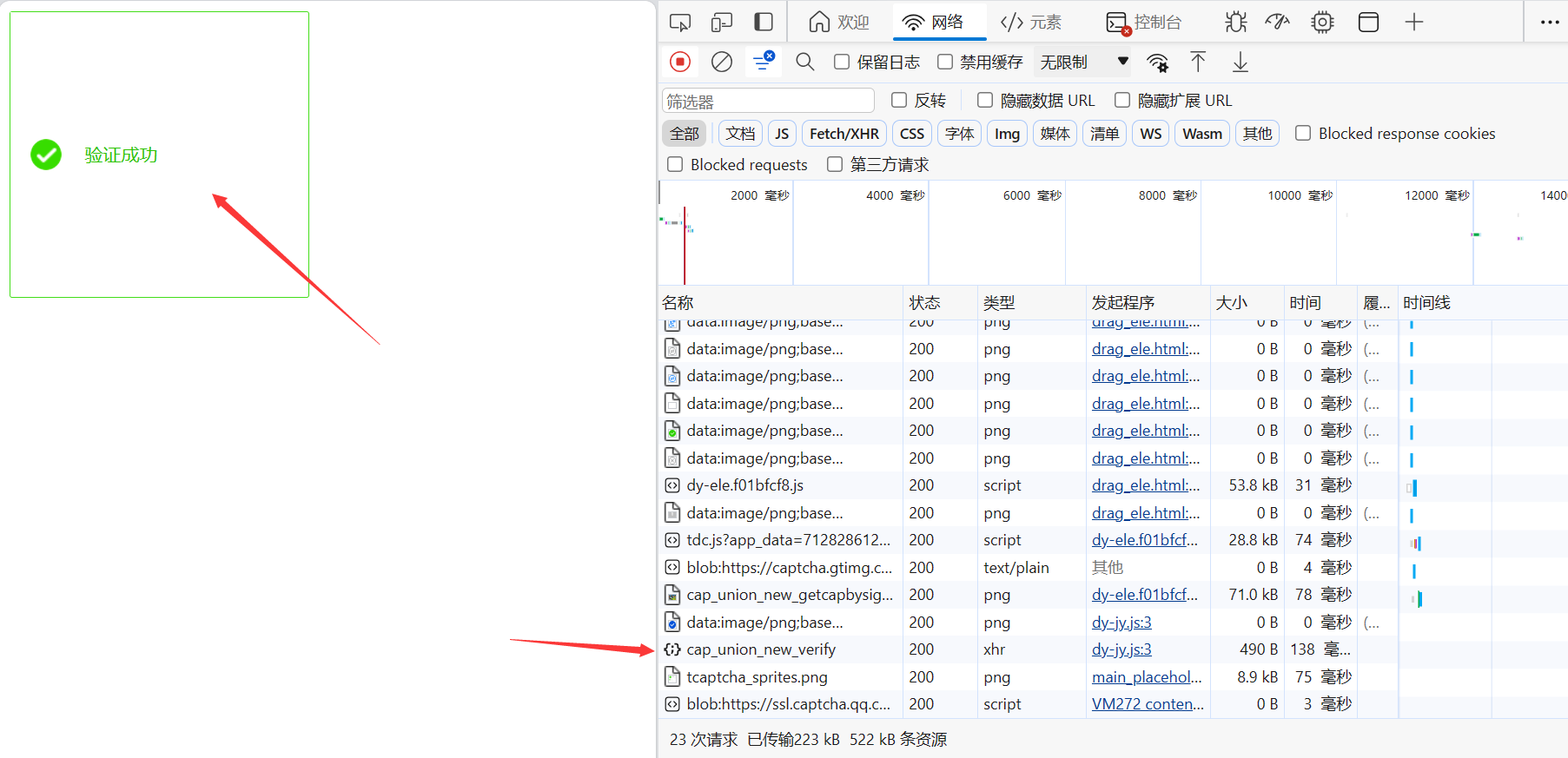Image resolution: width=1568 pixels, height=758 pixels.
Task: Toggle the network filter bar icon
Action: pos(764,62)
